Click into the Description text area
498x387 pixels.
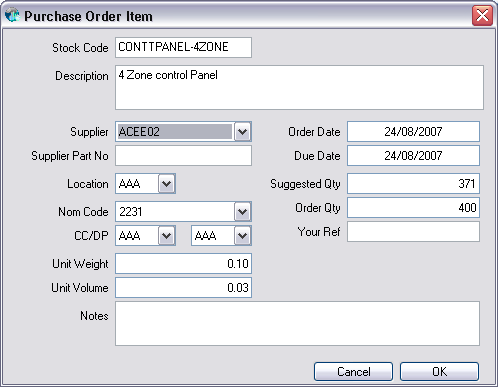(x=299, y=87)
